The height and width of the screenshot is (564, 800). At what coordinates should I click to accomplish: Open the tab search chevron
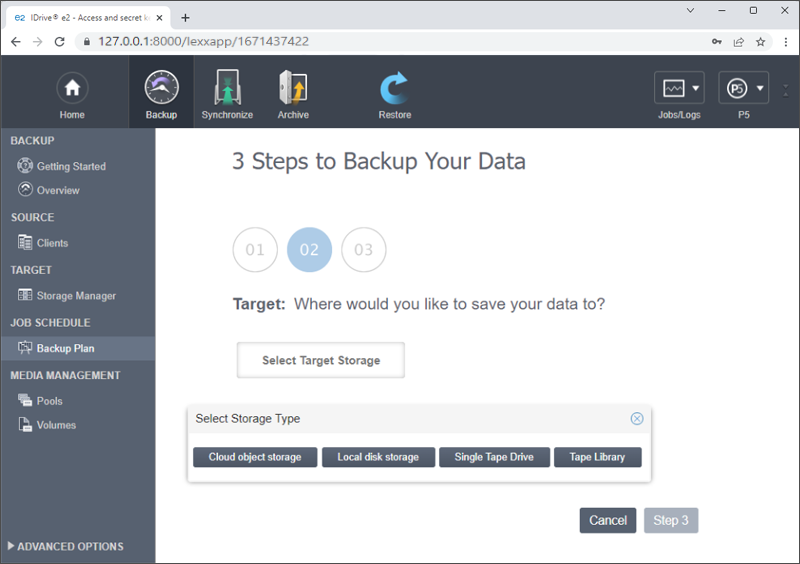pos(690,10)
